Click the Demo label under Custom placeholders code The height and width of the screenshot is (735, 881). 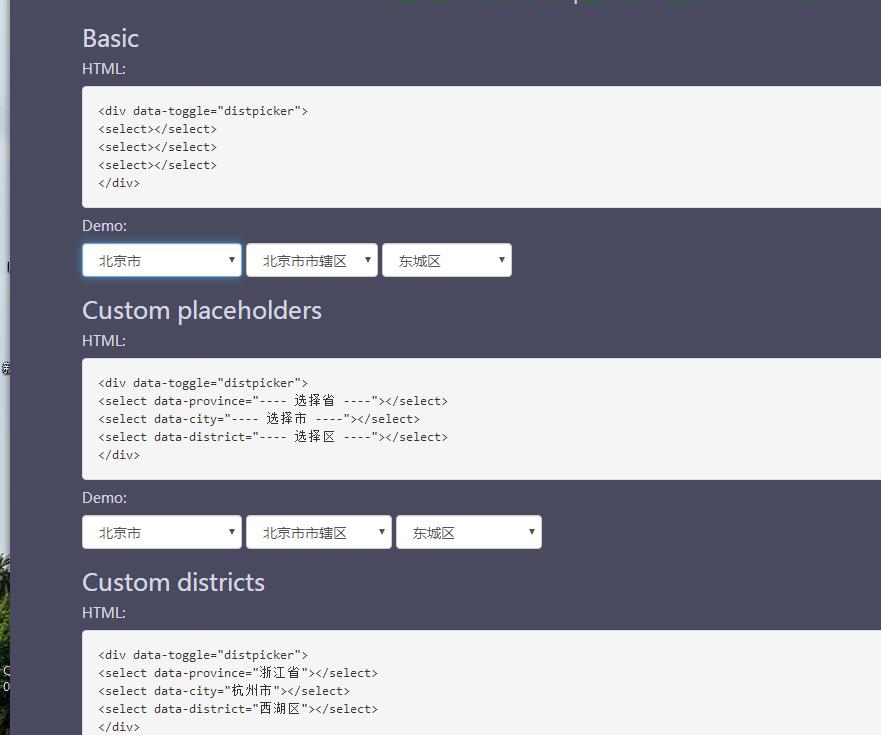[x=104, y=498]
